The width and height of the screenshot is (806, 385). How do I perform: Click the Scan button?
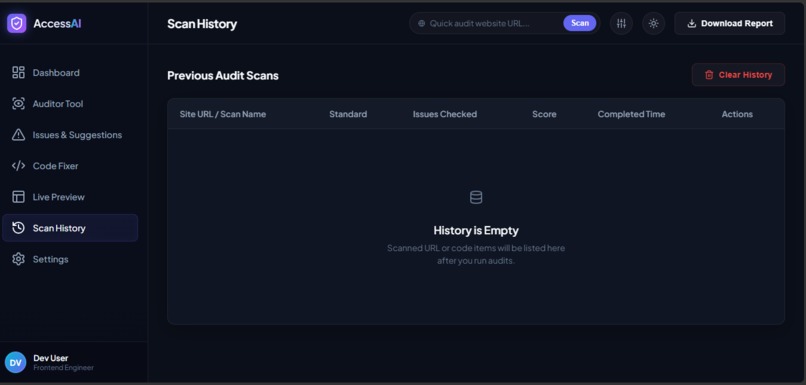579,23
